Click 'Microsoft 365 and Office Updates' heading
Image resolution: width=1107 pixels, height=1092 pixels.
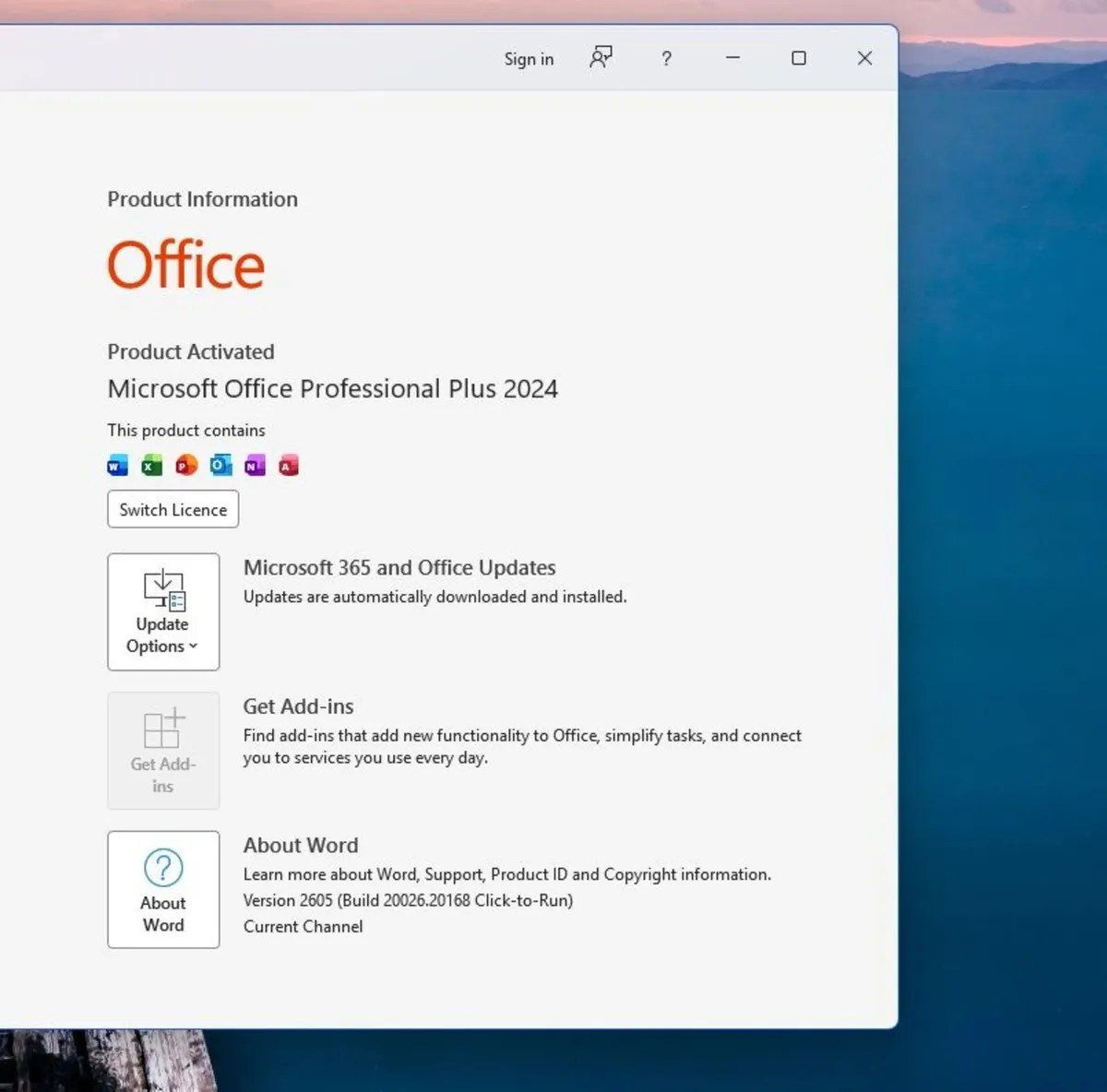pyautogui.click(x=399, y=567)
